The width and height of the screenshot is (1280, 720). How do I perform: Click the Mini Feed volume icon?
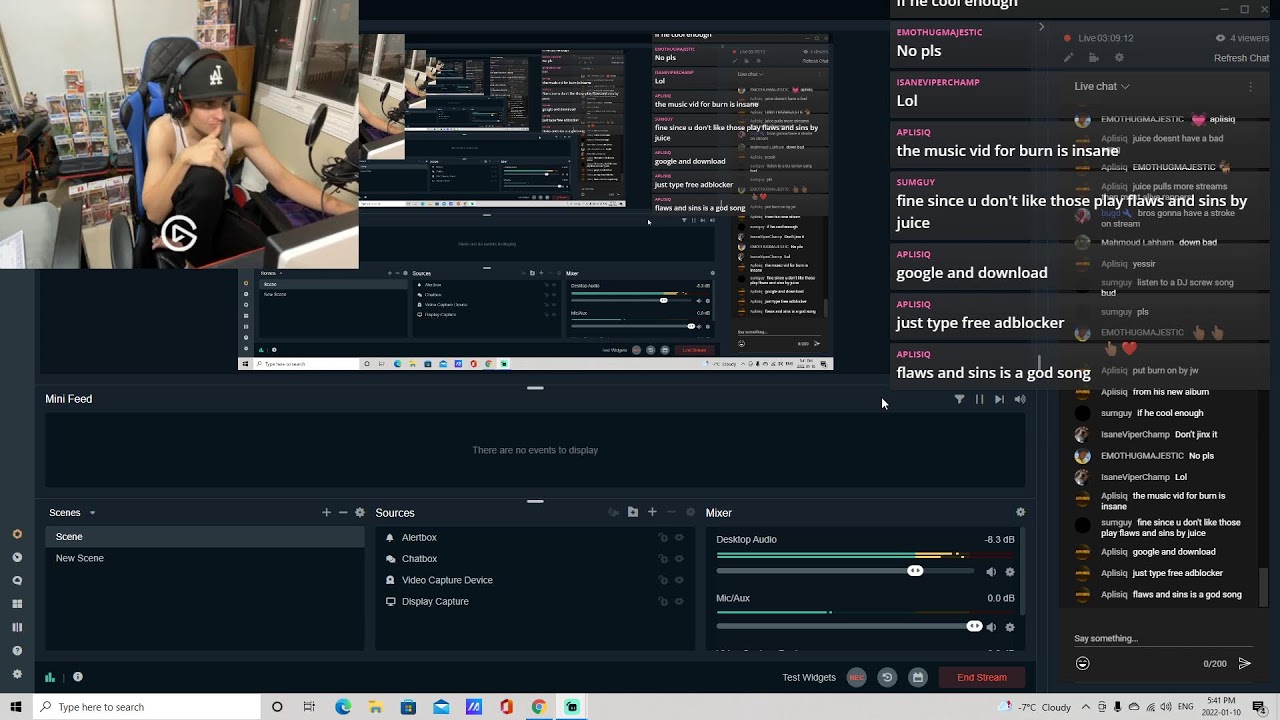click(x=1020, y=399)
